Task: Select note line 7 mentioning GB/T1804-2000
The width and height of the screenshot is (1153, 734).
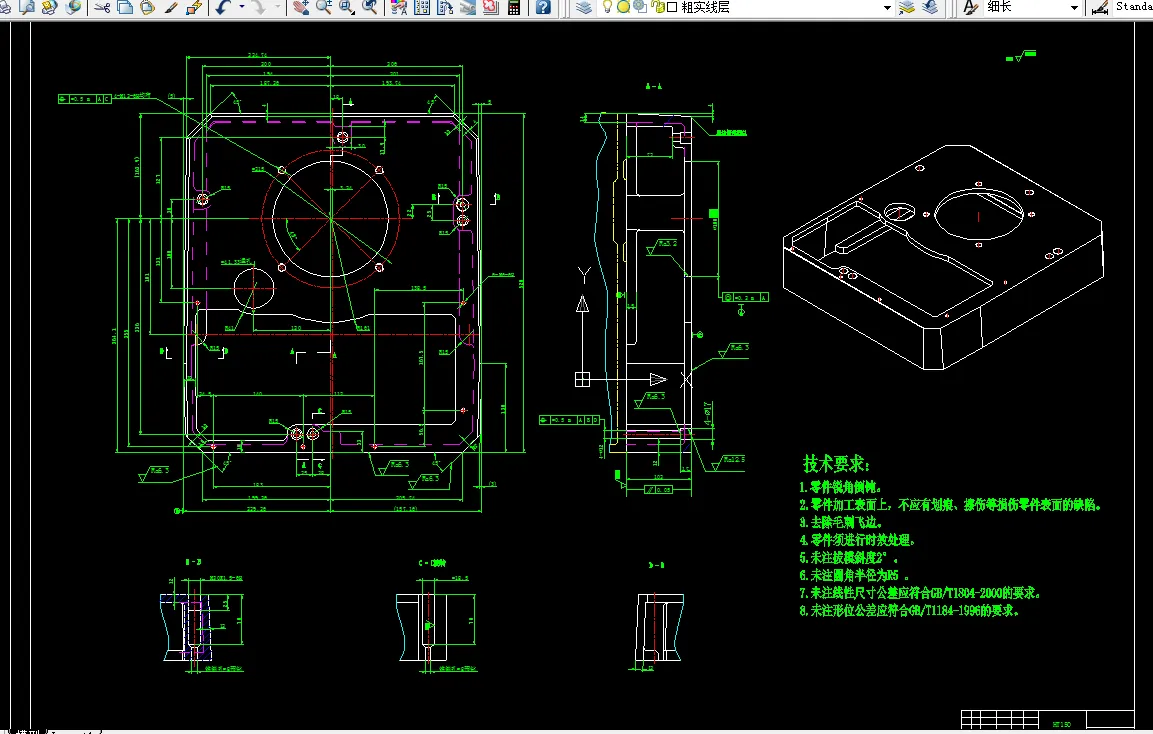Action: pos(921,593)
